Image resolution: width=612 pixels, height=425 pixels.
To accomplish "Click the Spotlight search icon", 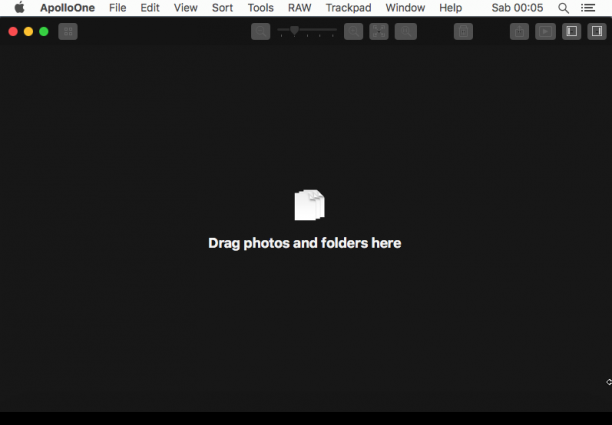I will [x=563, y=8].
